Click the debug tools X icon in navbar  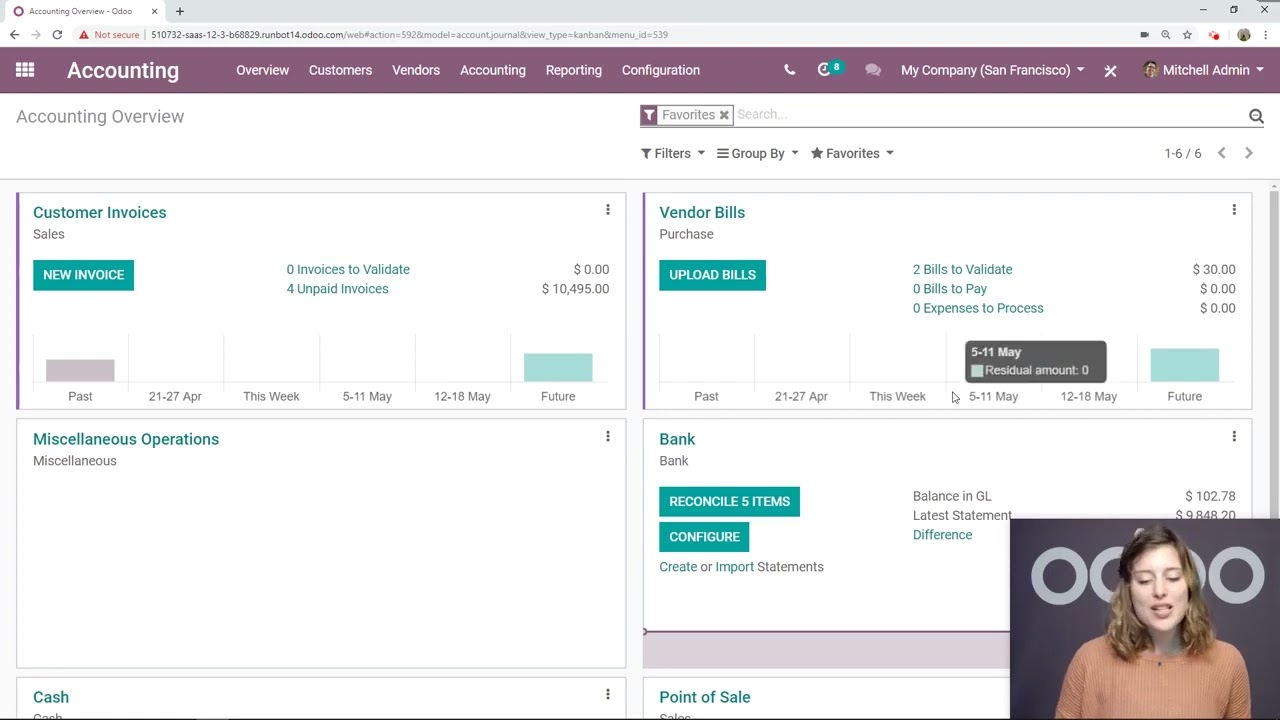[1110, 71]
